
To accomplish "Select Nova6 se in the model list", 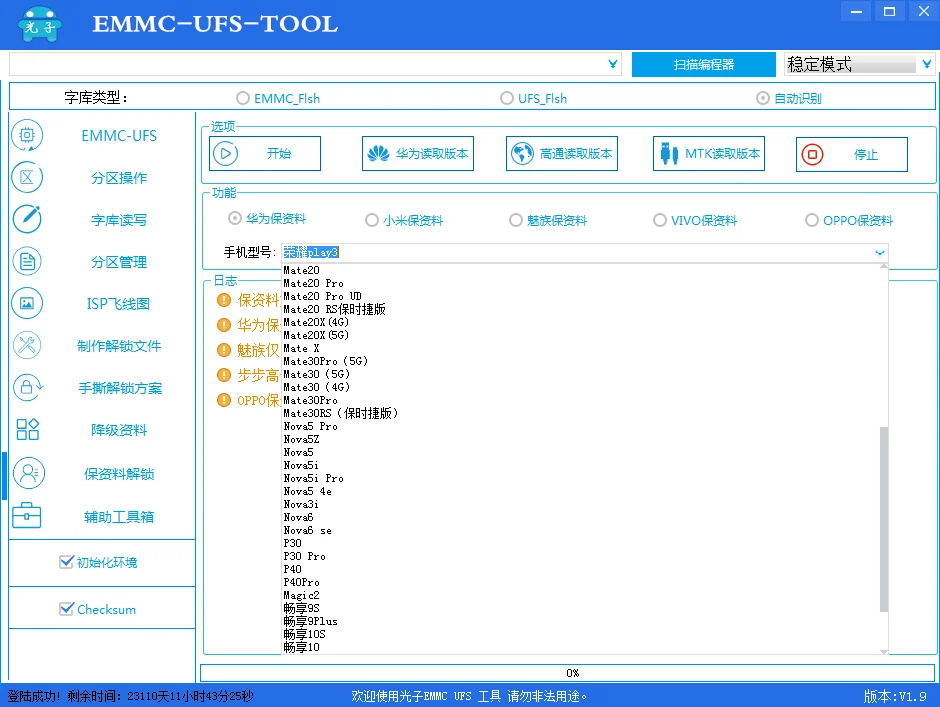I will pos(308,530).
